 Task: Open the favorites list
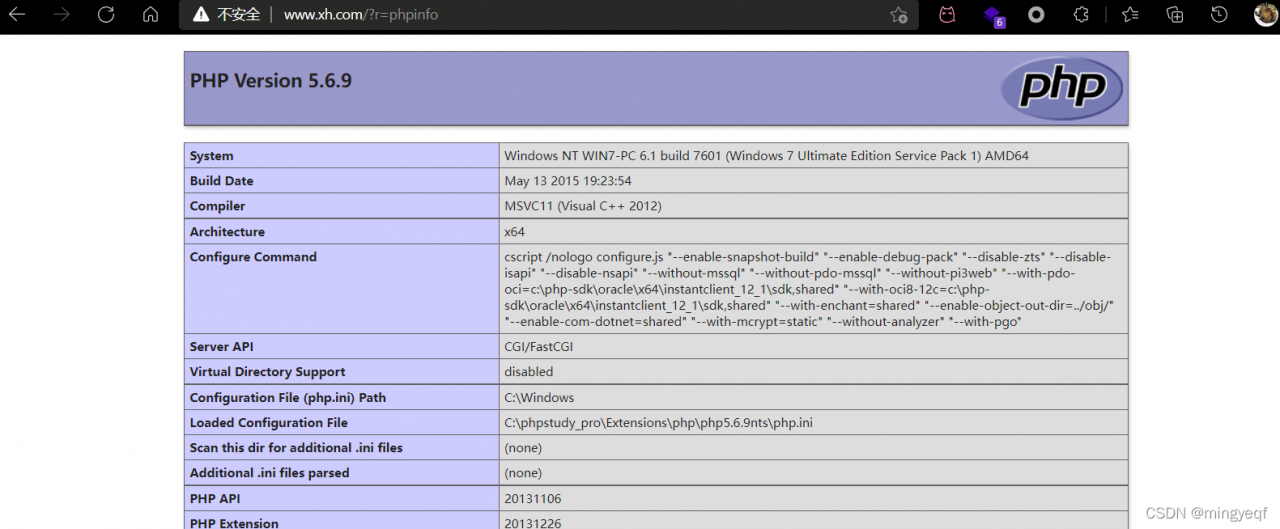(x=1130, y=15)
